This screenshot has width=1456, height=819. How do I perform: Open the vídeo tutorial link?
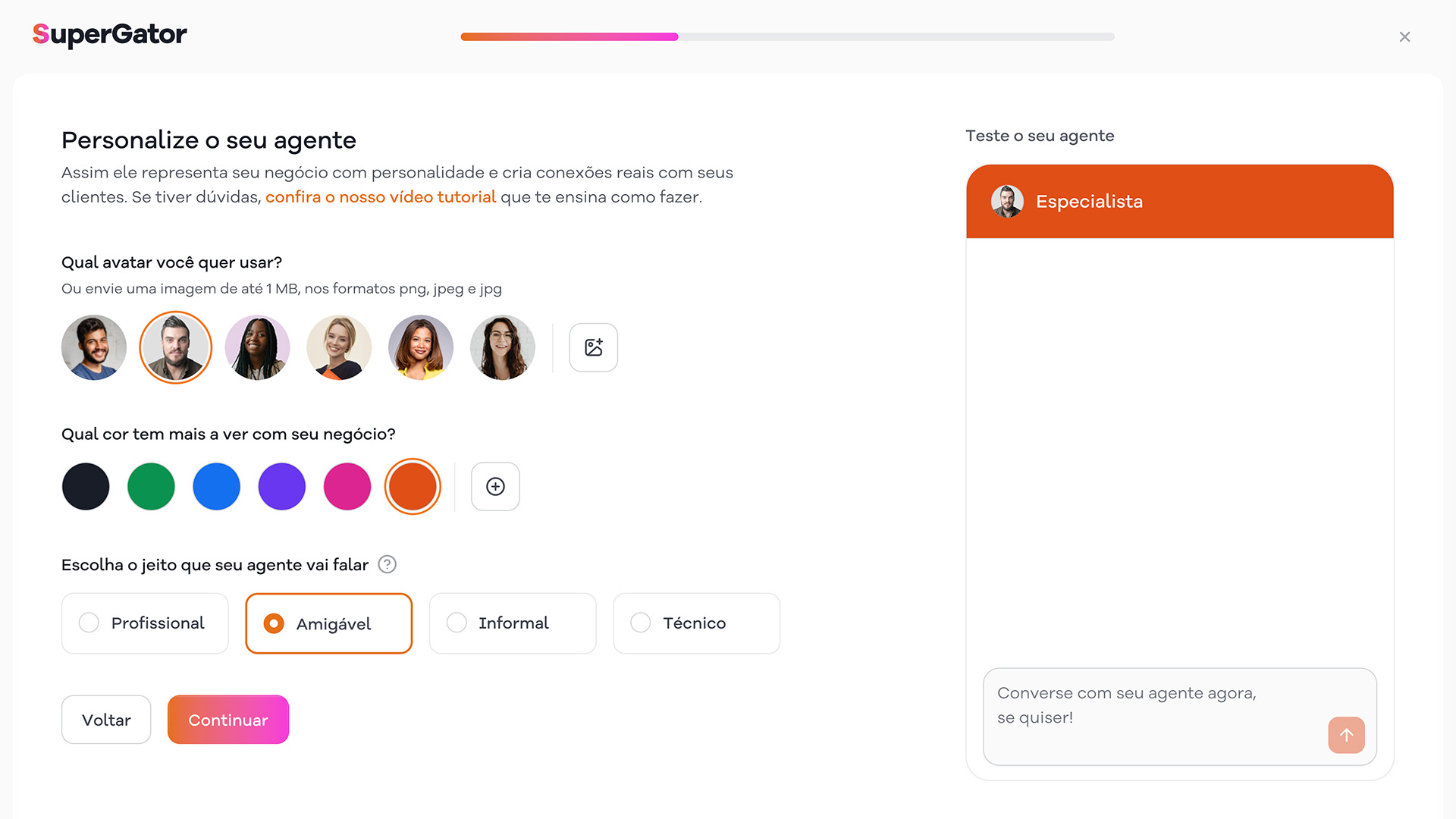tap(381, 197)
